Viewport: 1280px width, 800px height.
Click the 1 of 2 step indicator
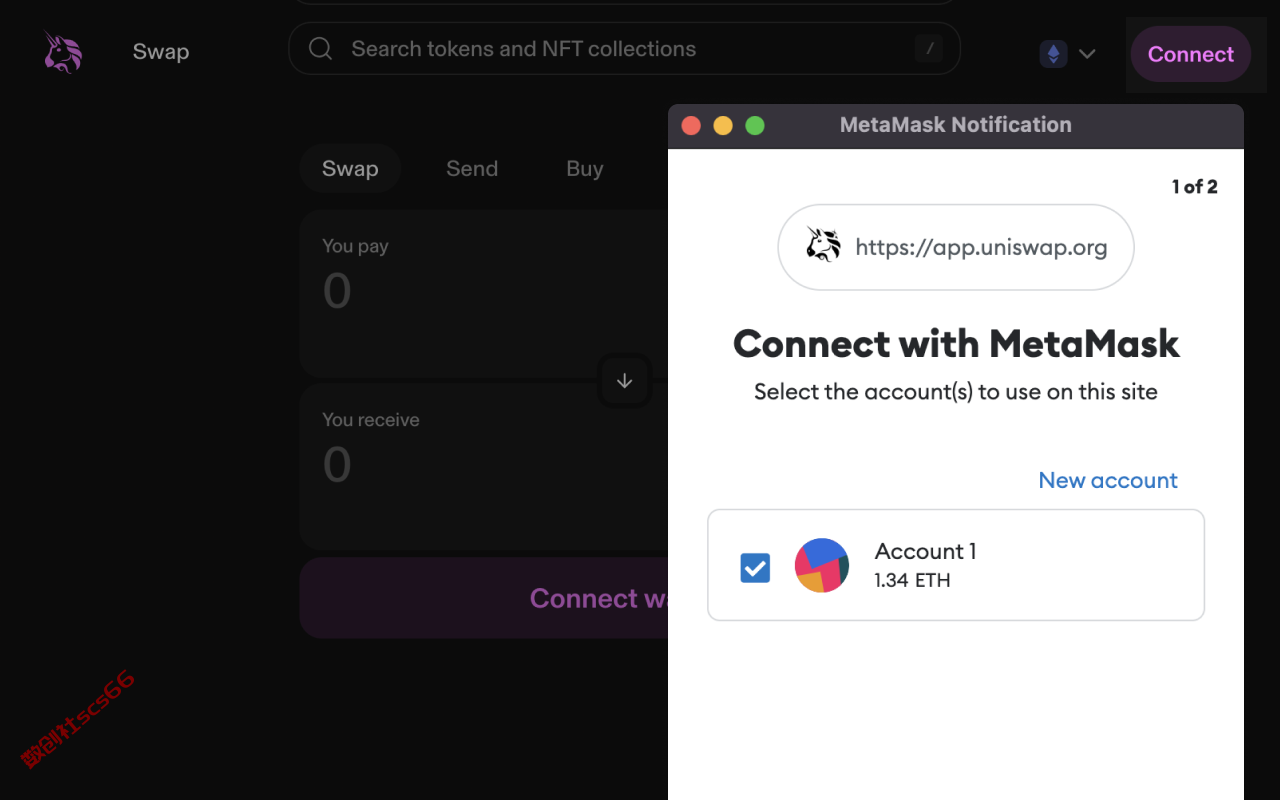(1195, 187)
